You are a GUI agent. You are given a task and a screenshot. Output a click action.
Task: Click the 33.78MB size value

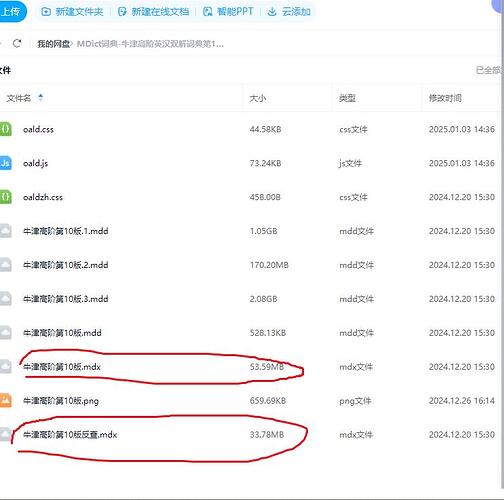(x=267, y=435)
